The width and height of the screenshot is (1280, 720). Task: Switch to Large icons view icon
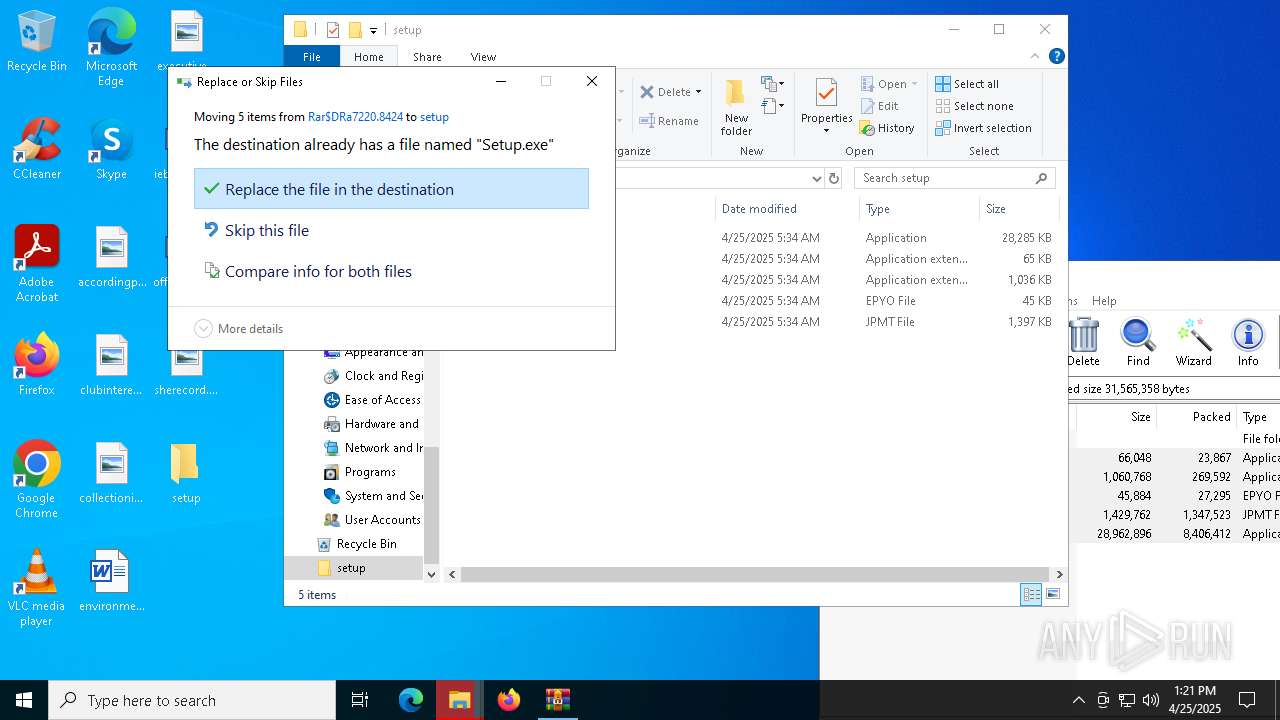[x=1052, y=594]
